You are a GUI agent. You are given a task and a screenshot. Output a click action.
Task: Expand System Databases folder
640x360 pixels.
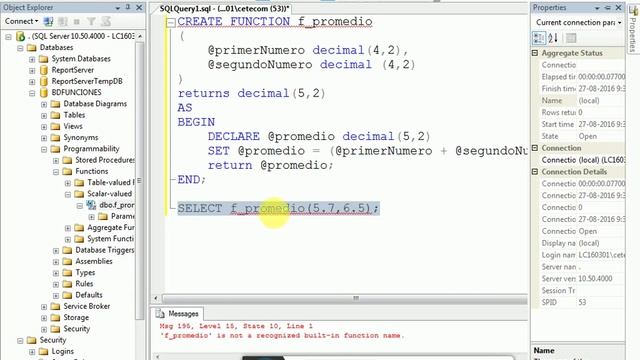click(32, 59)
